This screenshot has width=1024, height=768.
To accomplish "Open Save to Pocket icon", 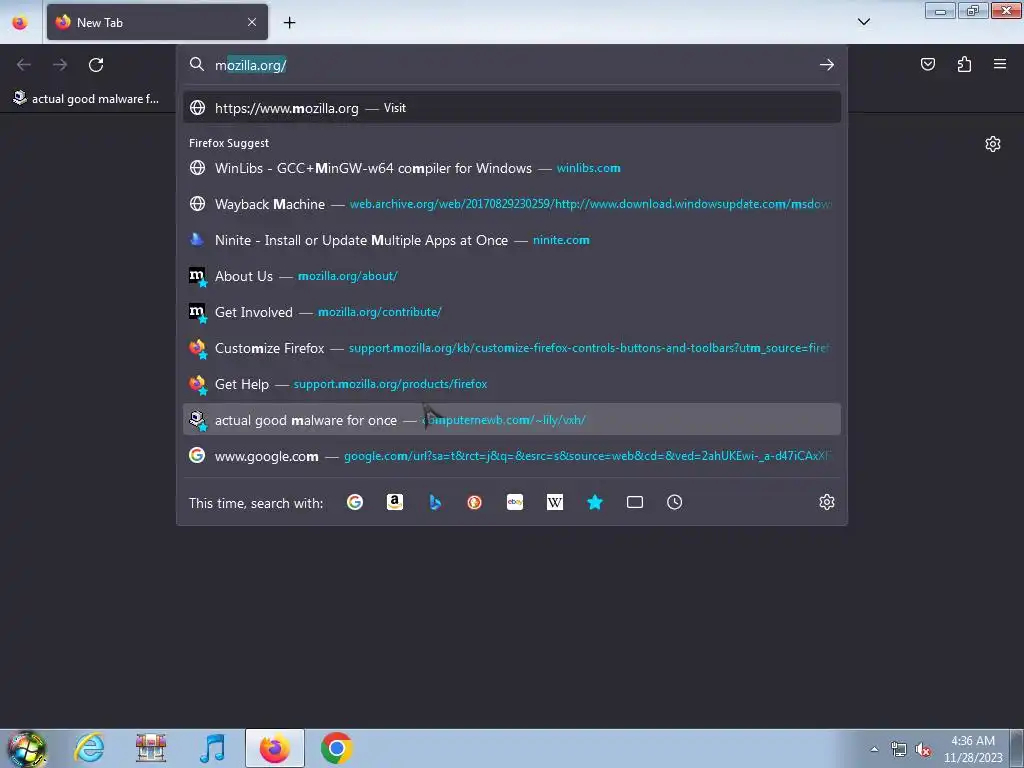I will pyautogui.click(x=927, y=64).
